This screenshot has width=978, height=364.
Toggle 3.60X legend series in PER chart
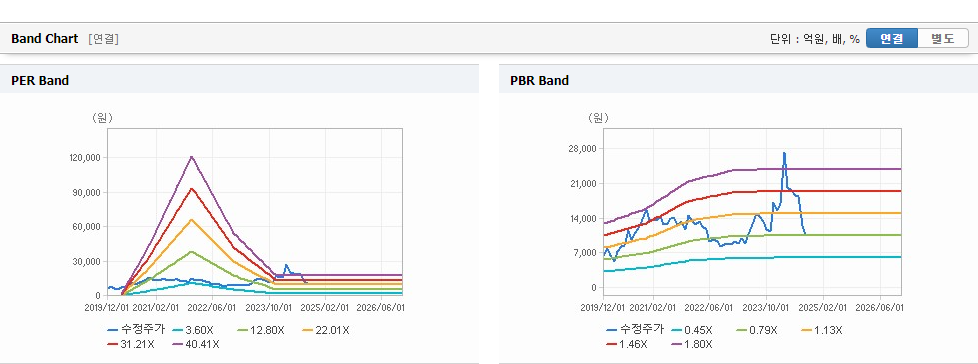[191, 330]
